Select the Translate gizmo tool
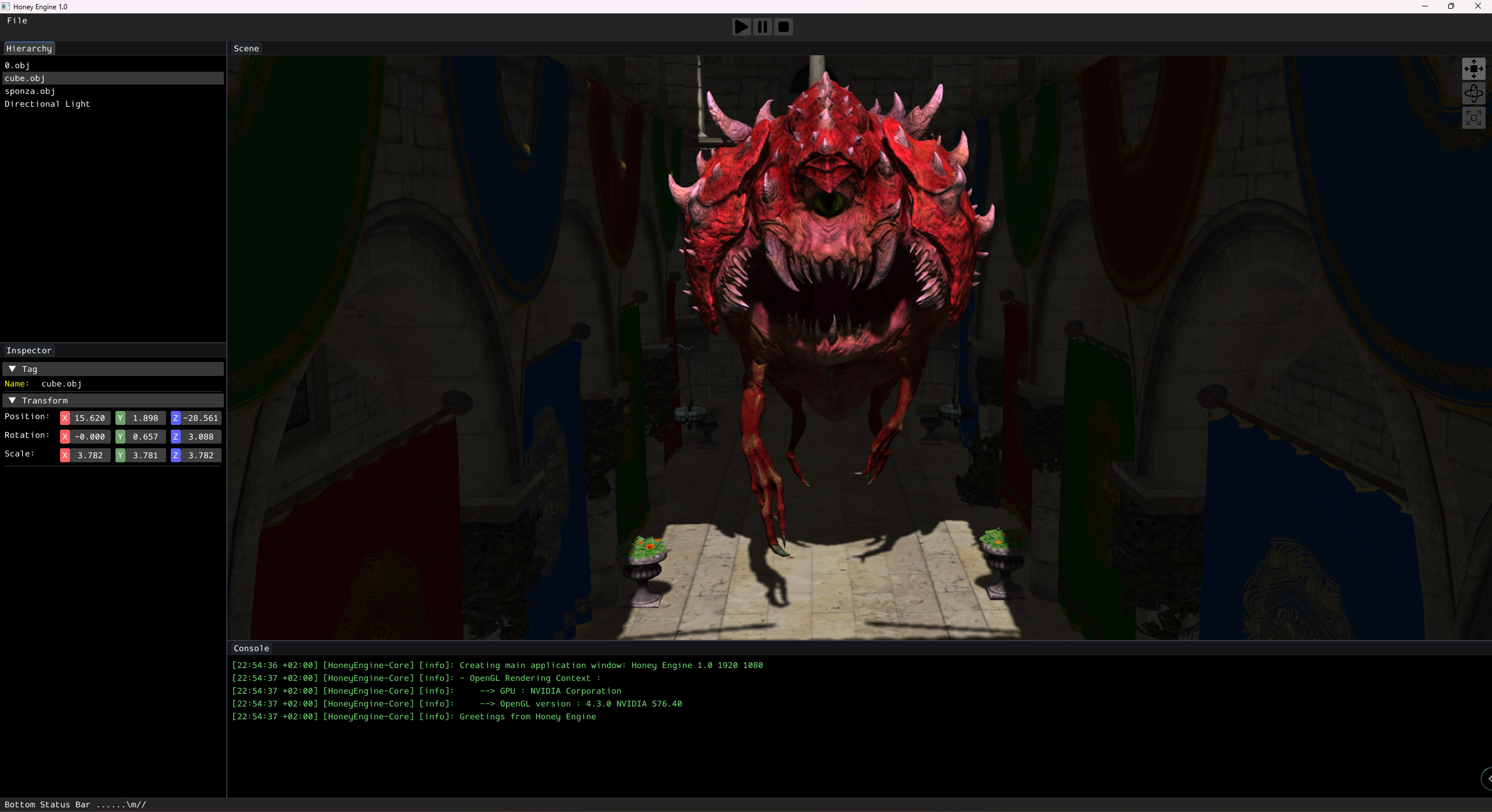Image resolution: width=1492 pixels, height=812 pixels. tap(1473, 69)
